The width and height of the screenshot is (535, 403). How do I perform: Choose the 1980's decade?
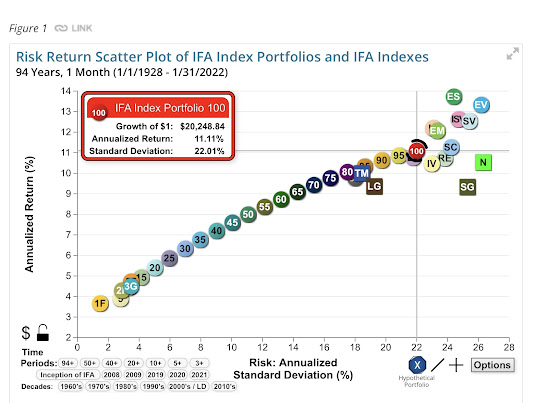coord(126,387)
